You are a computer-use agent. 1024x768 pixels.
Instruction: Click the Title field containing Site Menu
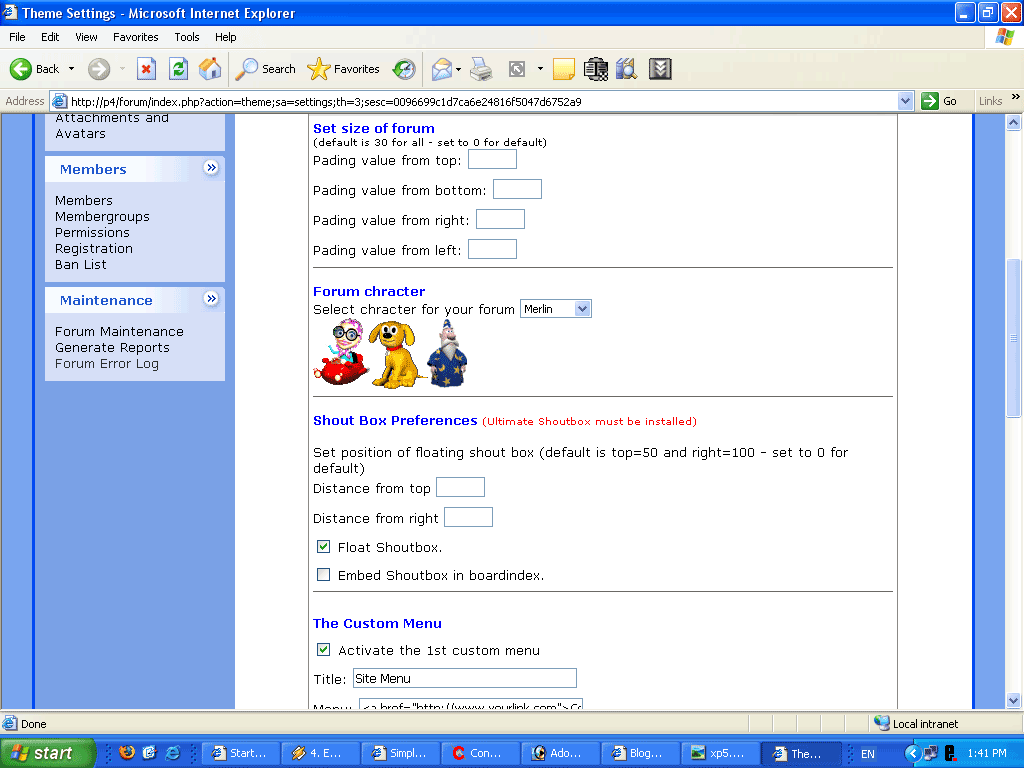pyautogui.click(x=465, y=678)
